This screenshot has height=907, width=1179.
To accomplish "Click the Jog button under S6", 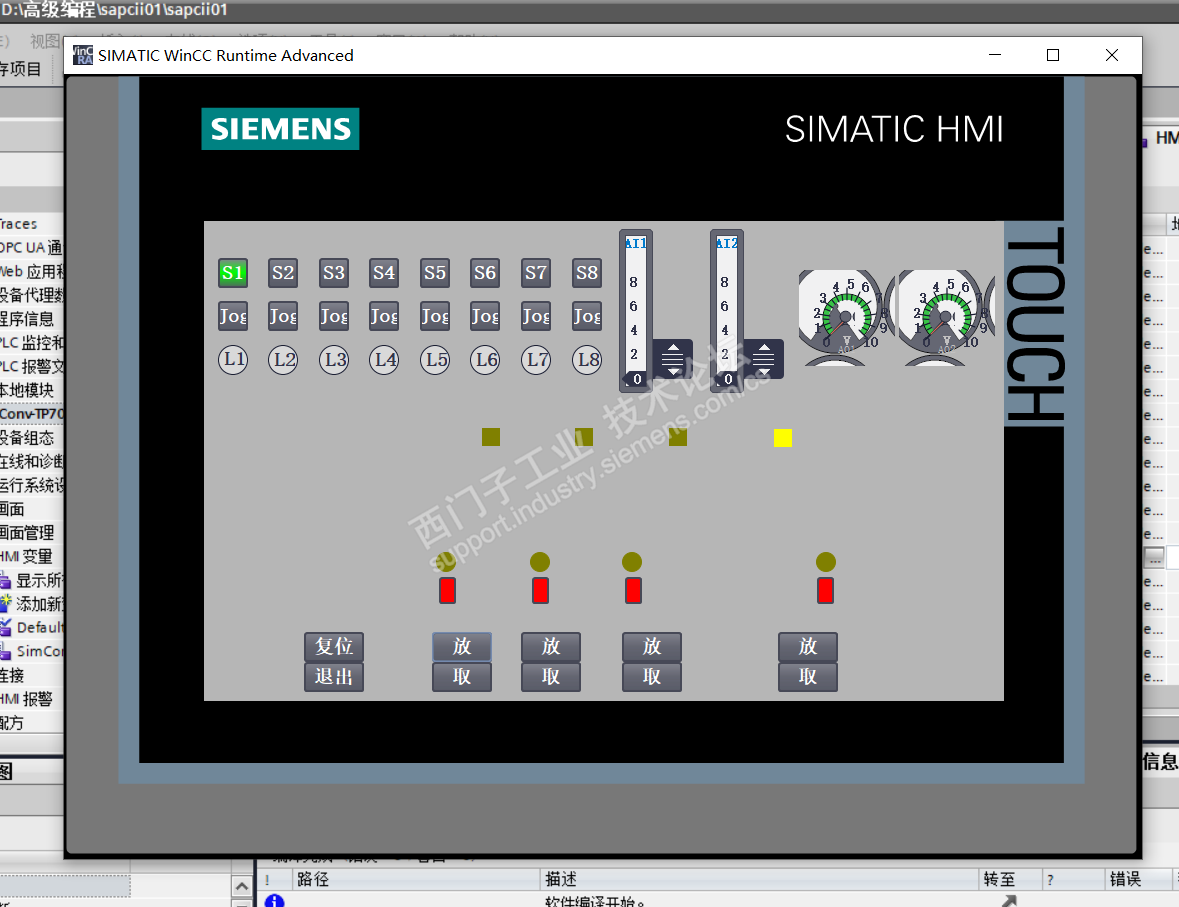I will (x=485, y=317).
